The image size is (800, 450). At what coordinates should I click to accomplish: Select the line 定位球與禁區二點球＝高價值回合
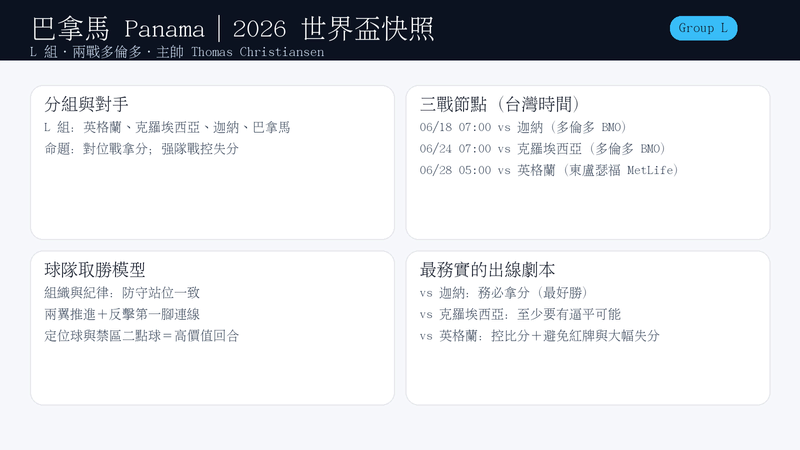click(141, 336)
